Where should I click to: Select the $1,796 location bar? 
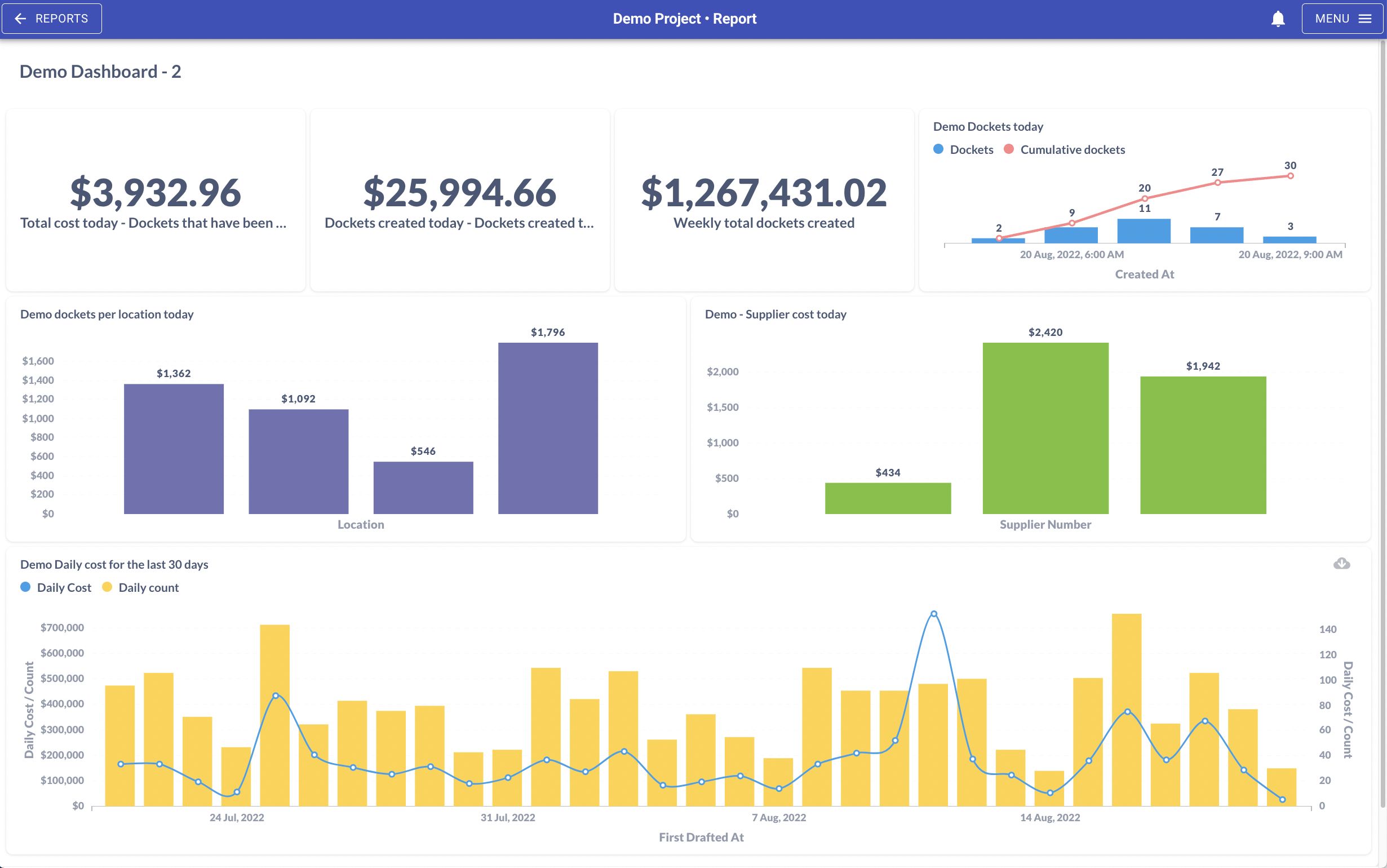coord(547,428)
